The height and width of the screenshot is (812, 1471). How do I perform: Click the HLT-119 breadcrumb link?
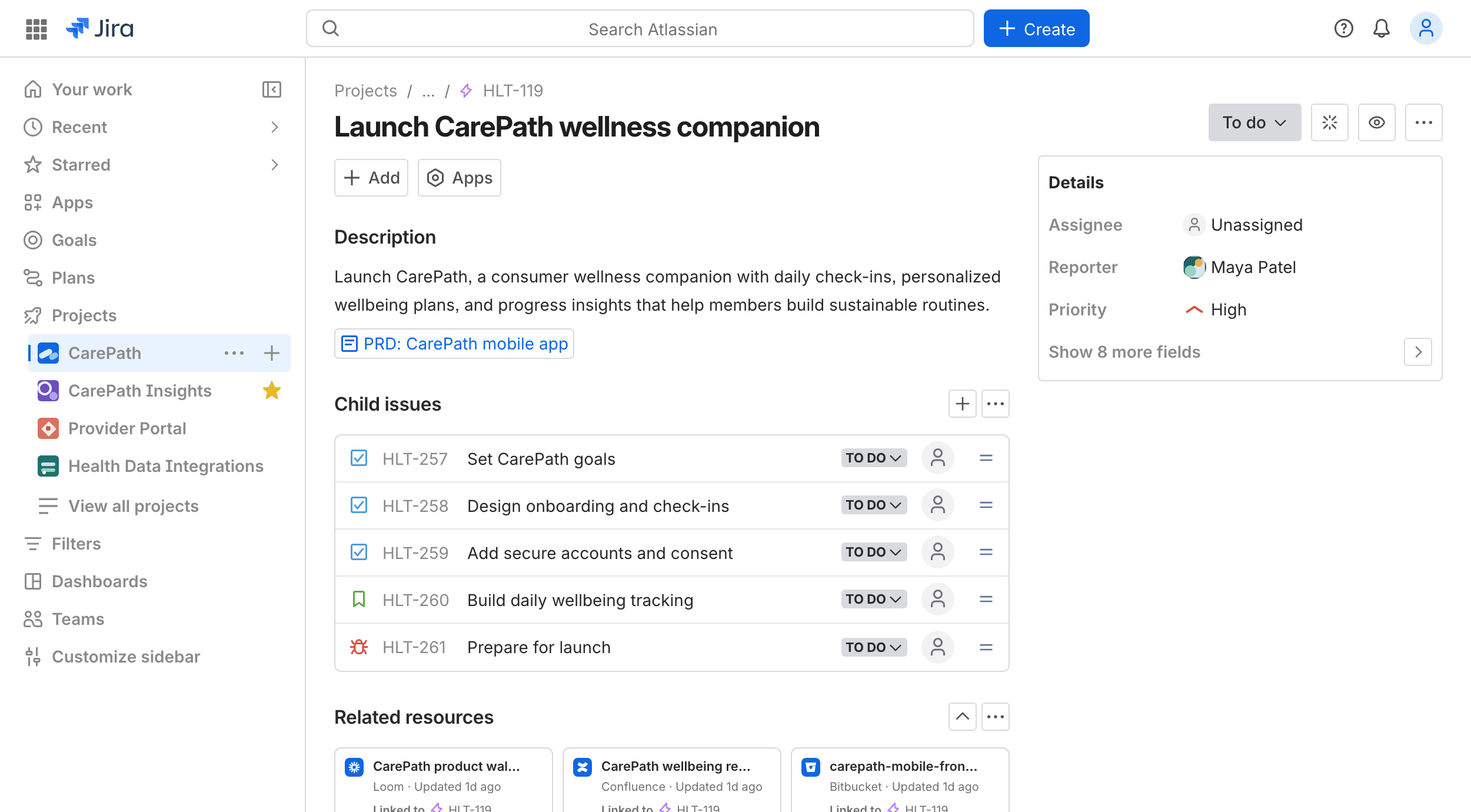pyautogui.click(x=512, y=91)
